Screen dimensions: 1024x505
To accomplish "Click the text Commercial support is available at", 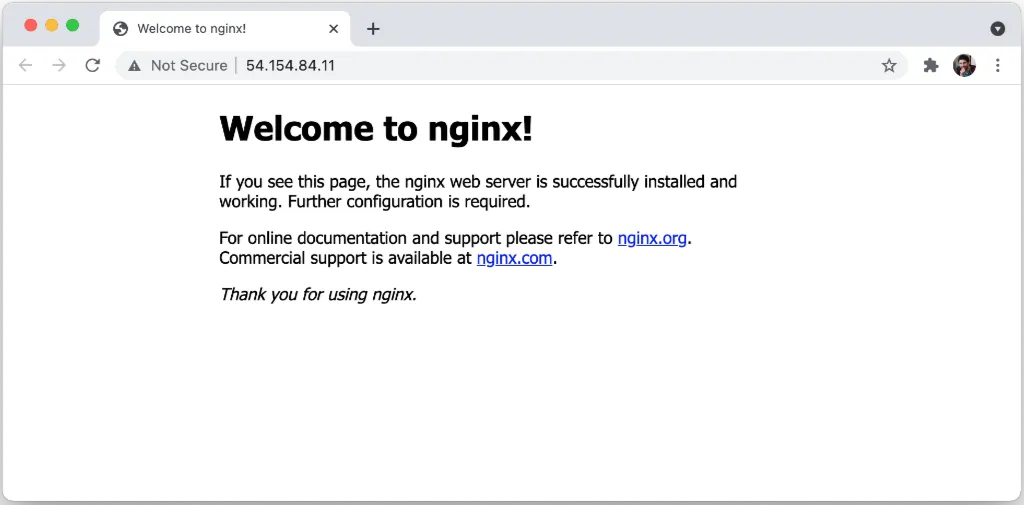I will (x=345, y=259).
